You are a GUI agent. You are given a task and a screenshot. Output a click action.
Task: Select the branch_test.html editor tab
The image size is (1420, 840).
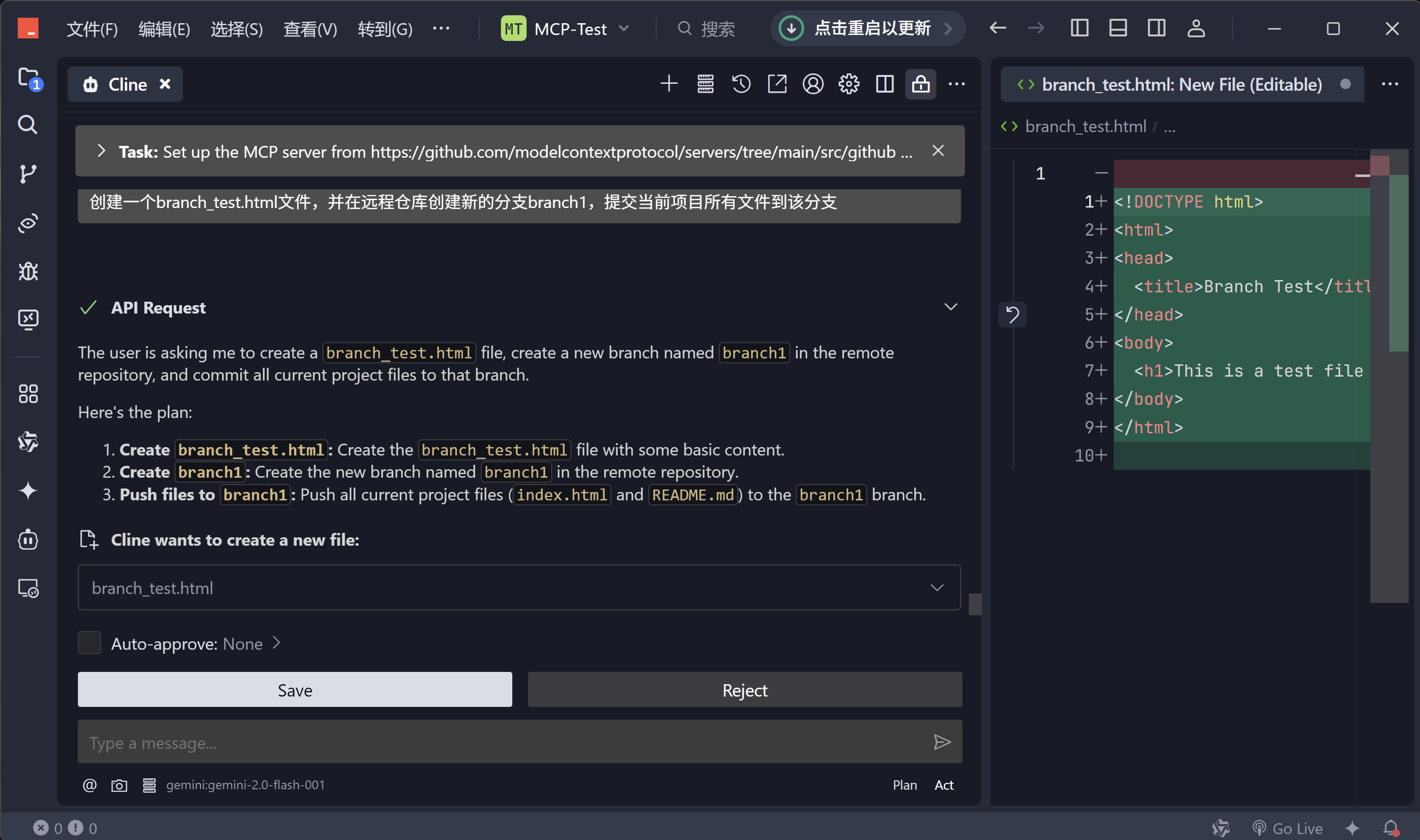(x=1181, y=84)
